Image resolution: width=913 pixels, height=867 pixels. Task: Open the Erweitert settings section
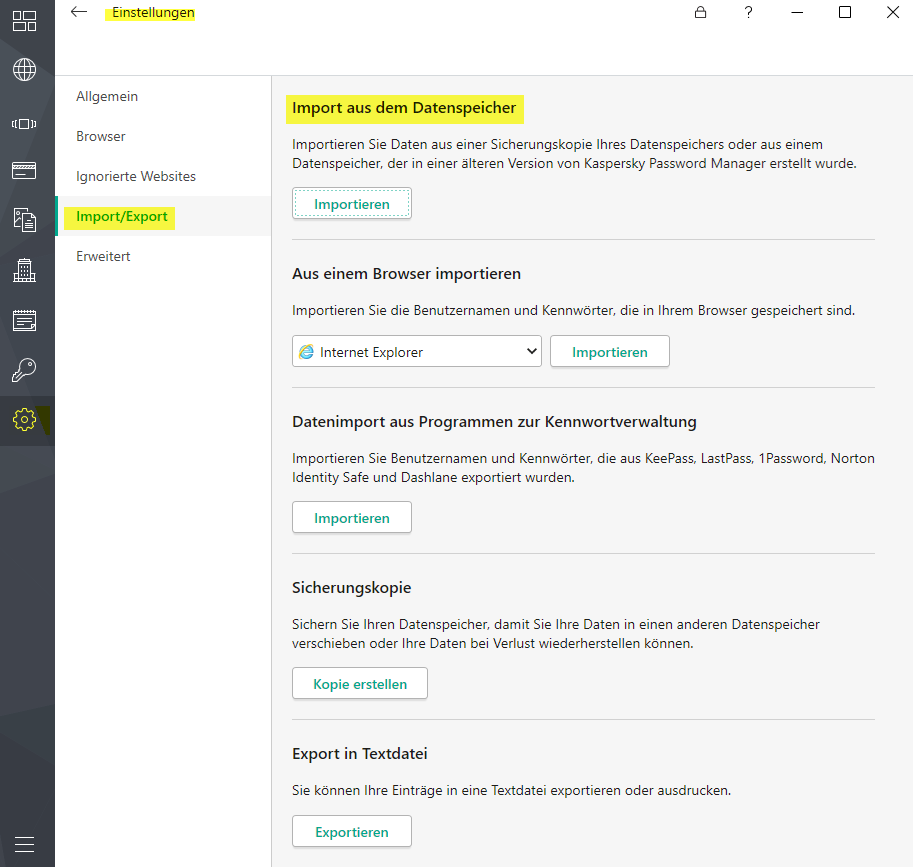click(103, 257)
